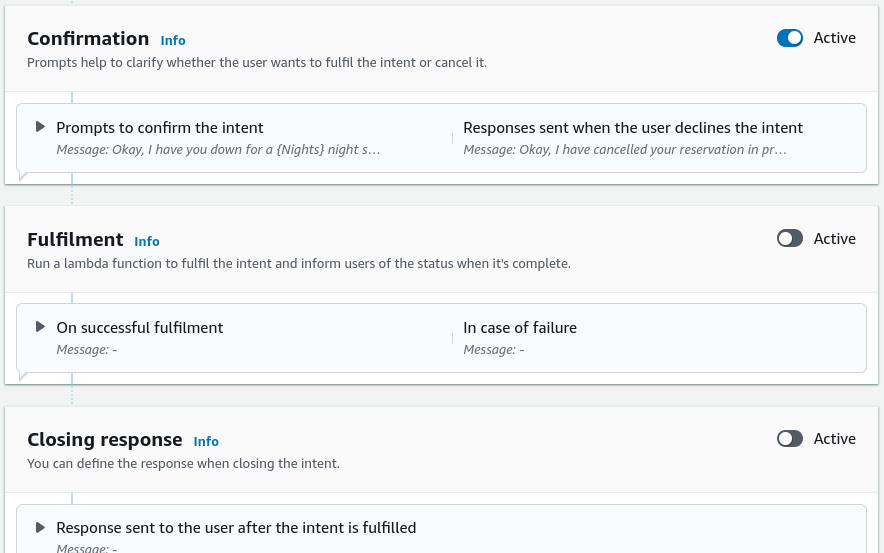Disable the Confirmation Active toggle
The height and width of the screenshot is (553, 884).
coord(789,38)
